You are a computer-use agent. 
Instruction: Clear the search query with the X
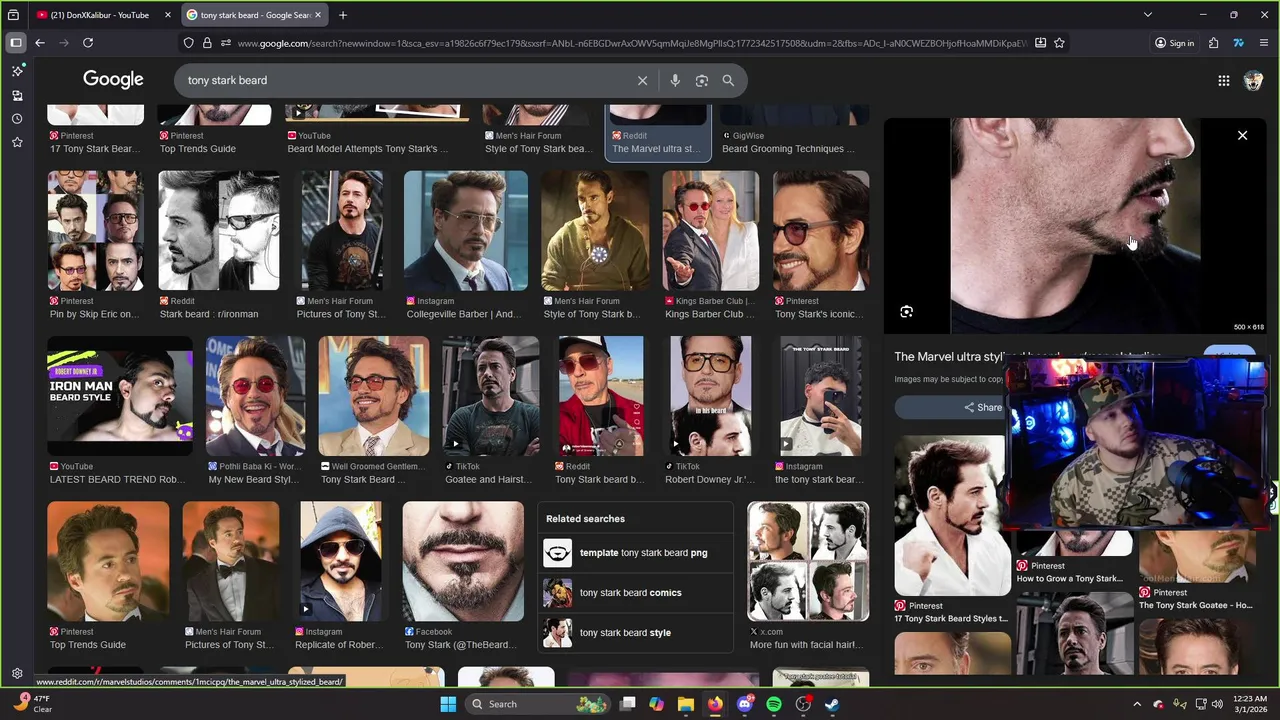(x=643, y=80)
